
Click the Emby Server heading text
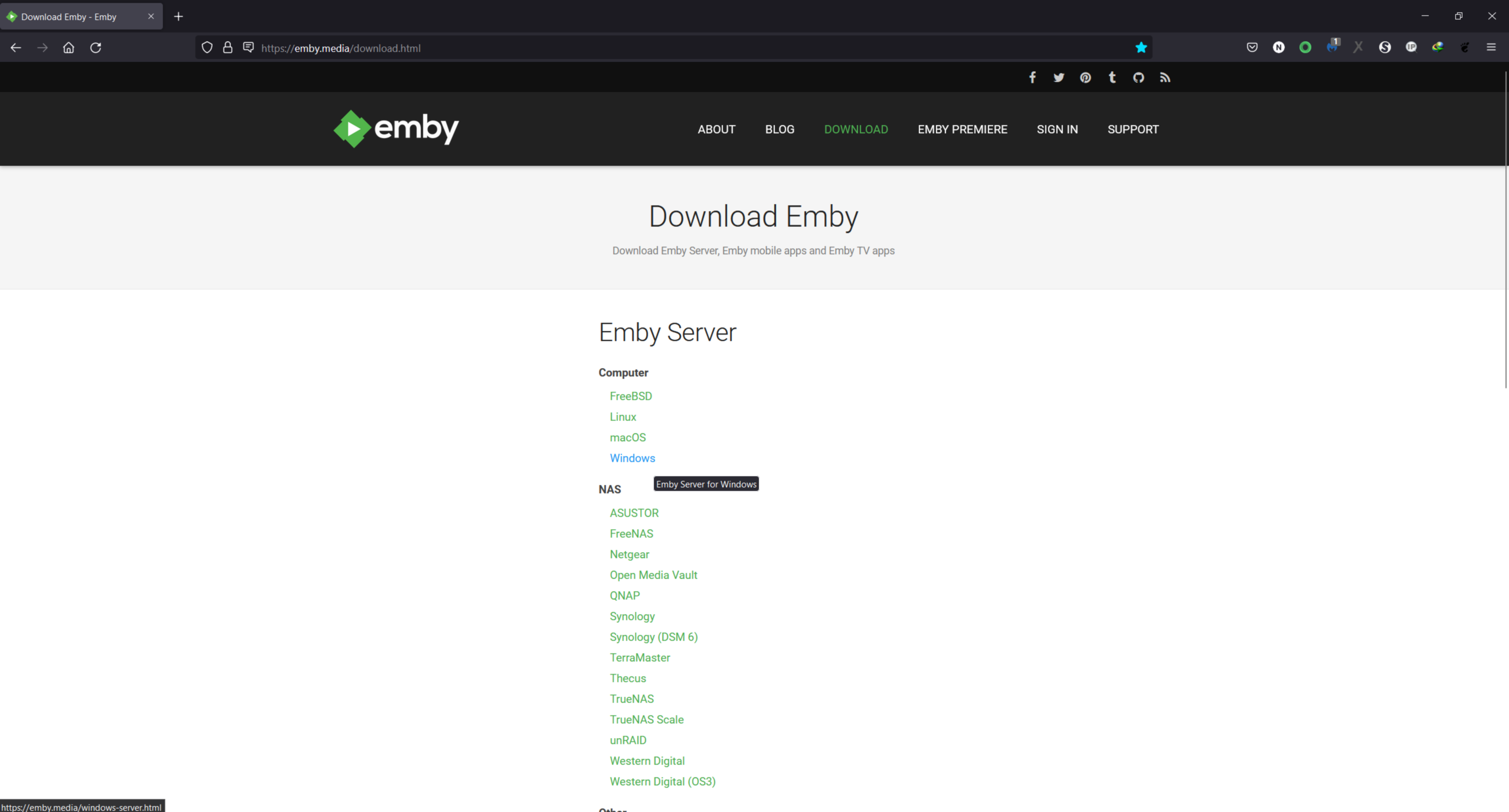click(667, 332)
